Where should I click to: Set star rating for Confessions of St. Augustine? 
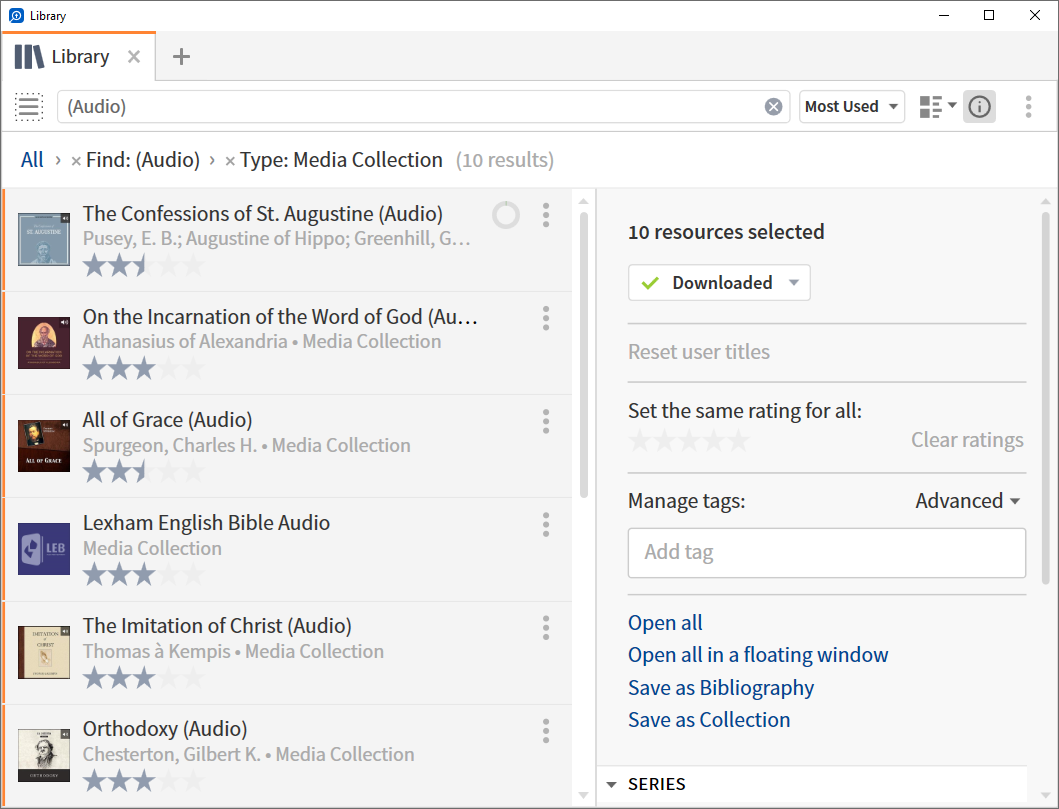[143, 265]
